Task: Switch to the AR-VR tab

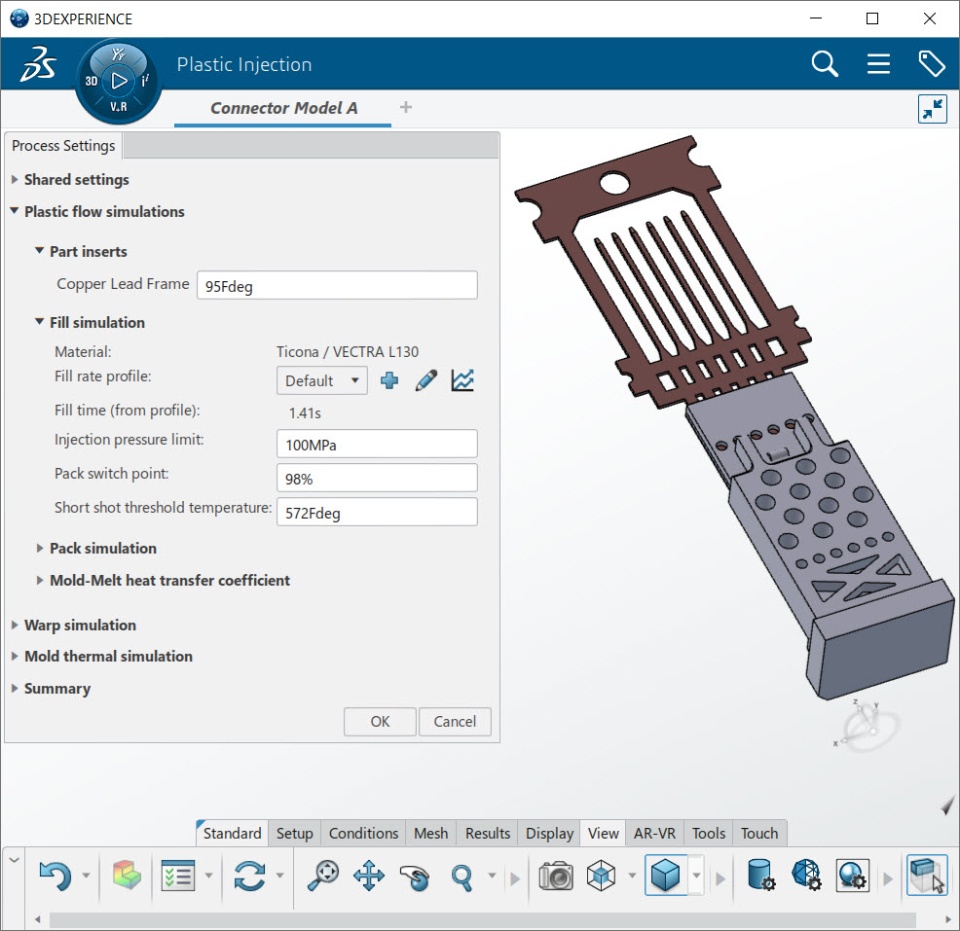Action: tap(654, 833)
